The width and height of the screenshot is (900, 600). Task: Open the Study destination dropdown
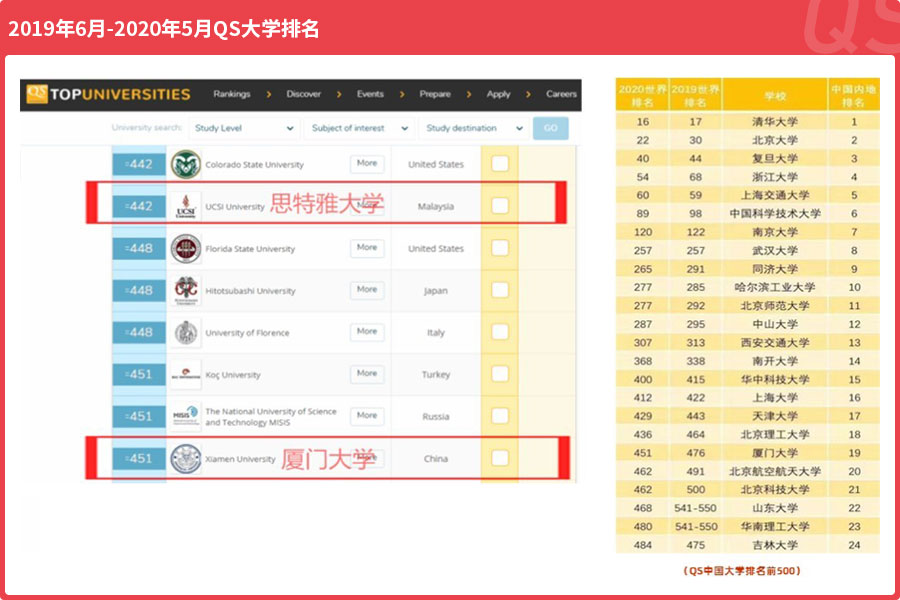[474, 128]
